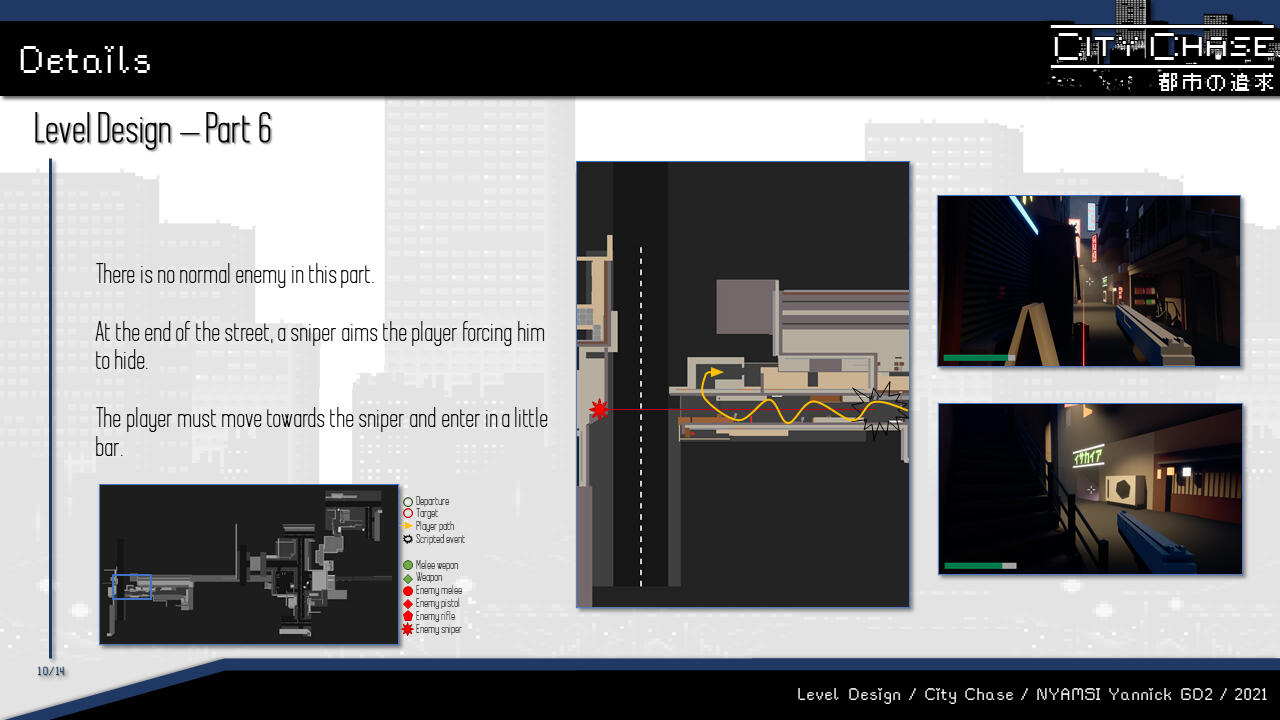Click the "Details" slide title
The height and width of the screenshot is (720, 1280).
click(x=85, y=60)
